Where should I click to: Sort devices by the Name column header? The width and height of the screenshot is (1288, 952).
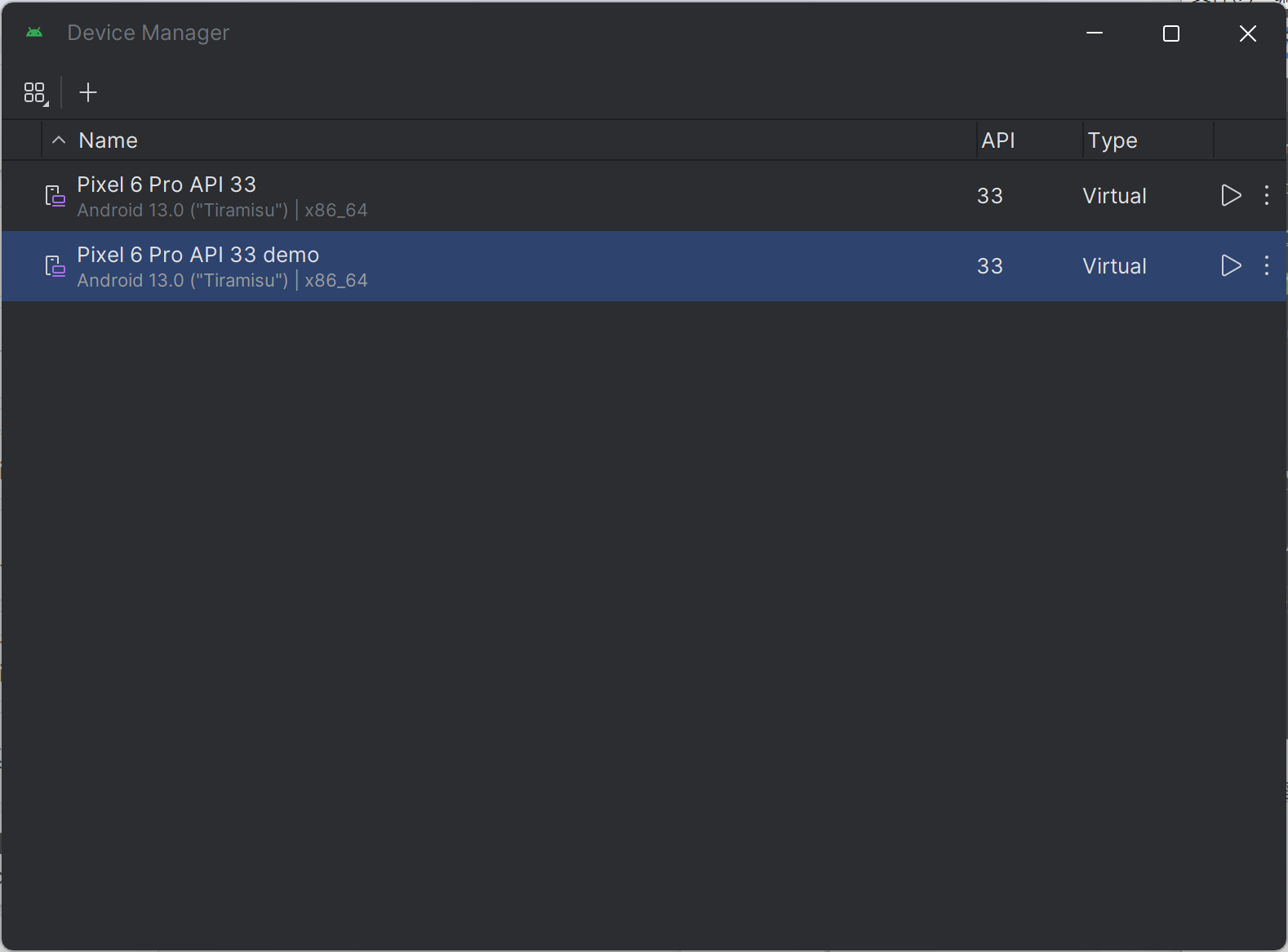pyautogui.click(x=109, y=140)
